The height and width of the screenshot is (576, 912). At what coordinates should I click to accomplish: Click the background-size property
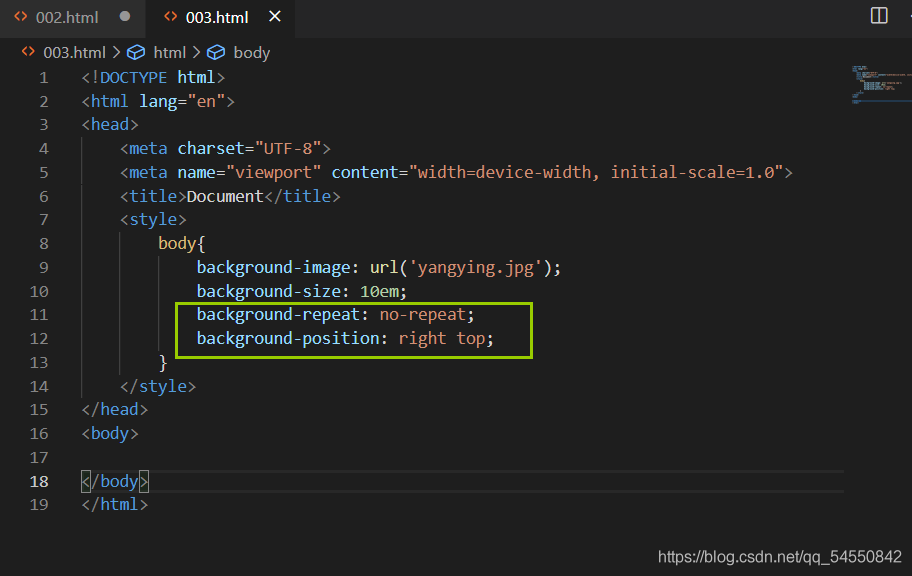point(269,291)
